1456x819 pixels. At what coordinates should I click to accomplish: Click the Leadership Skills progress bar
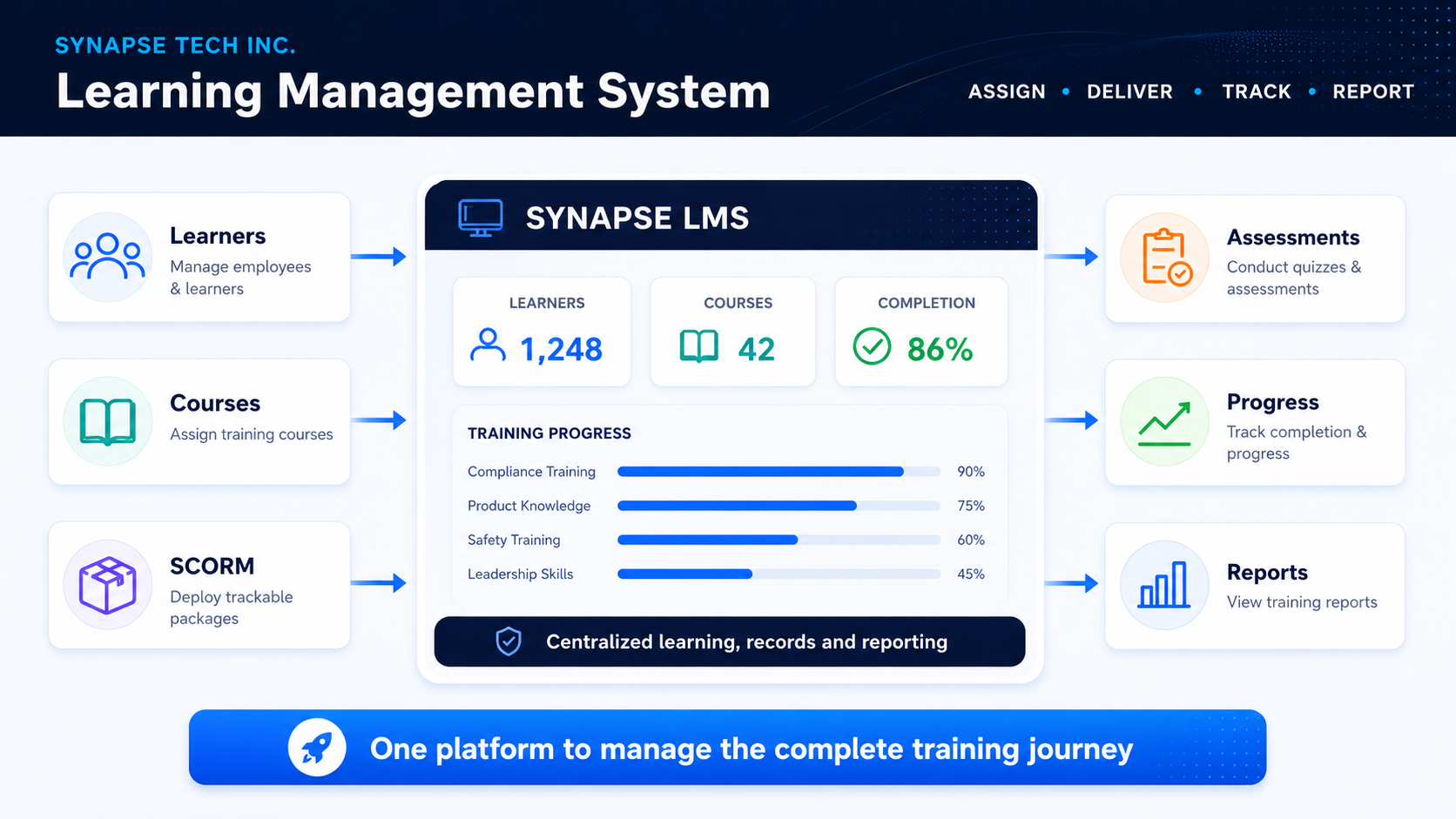[779, 574]
